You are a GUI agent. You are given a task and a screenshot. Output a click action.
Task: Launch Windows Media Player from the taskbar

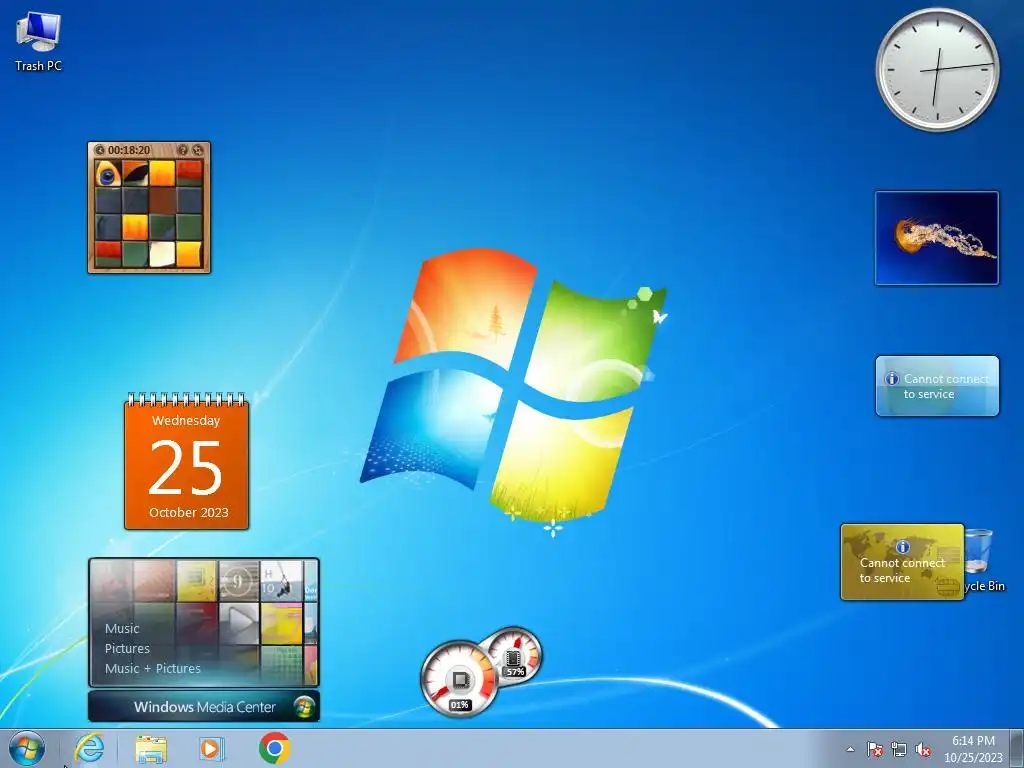pos(212,748)
